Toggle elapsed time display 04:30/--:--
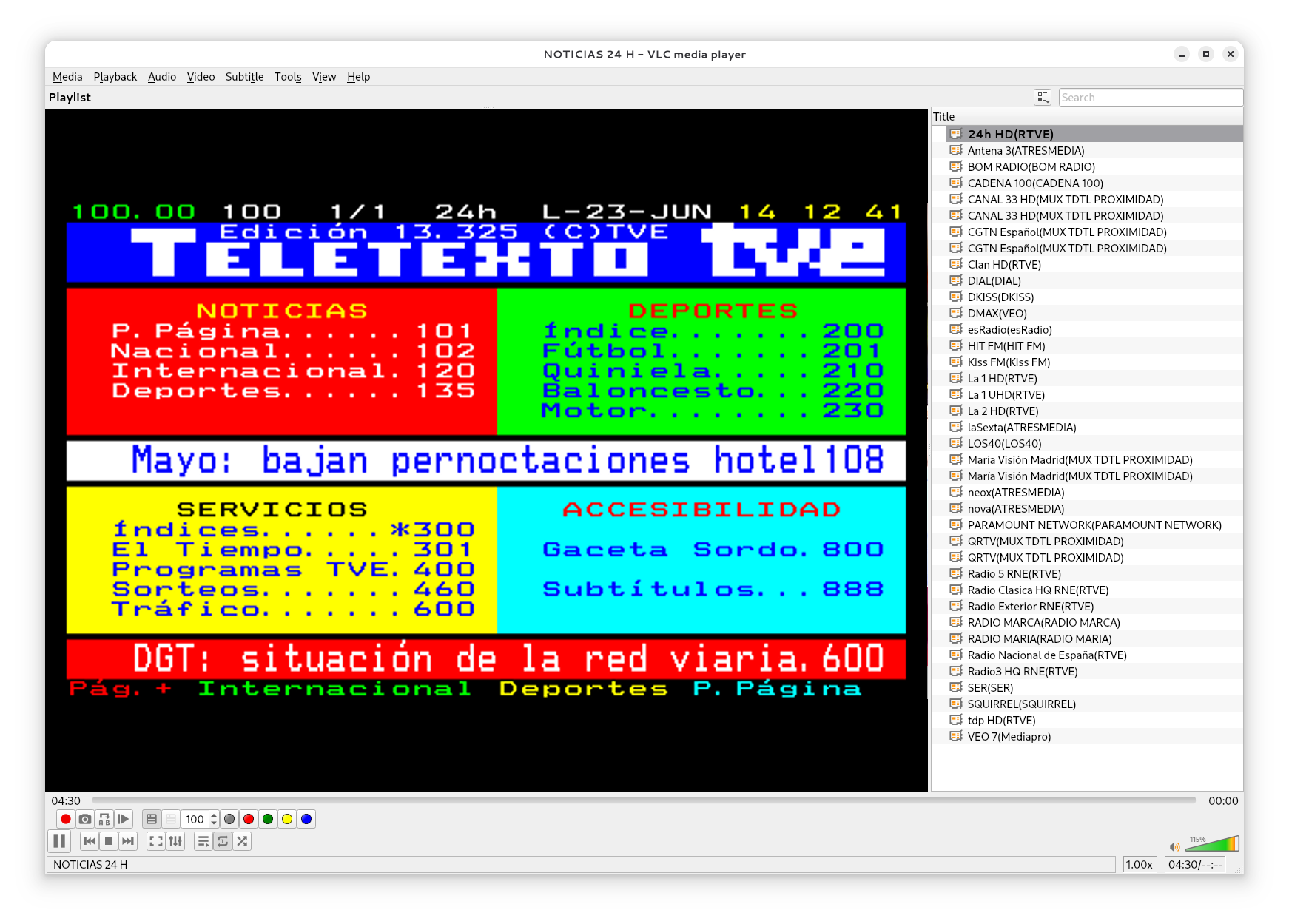Screen dimensions: 1289x924 click(1196, 864)
